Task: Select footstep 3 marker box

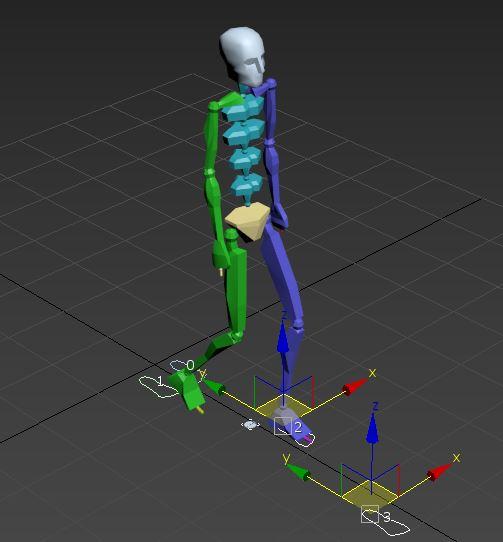Action: 370,514
